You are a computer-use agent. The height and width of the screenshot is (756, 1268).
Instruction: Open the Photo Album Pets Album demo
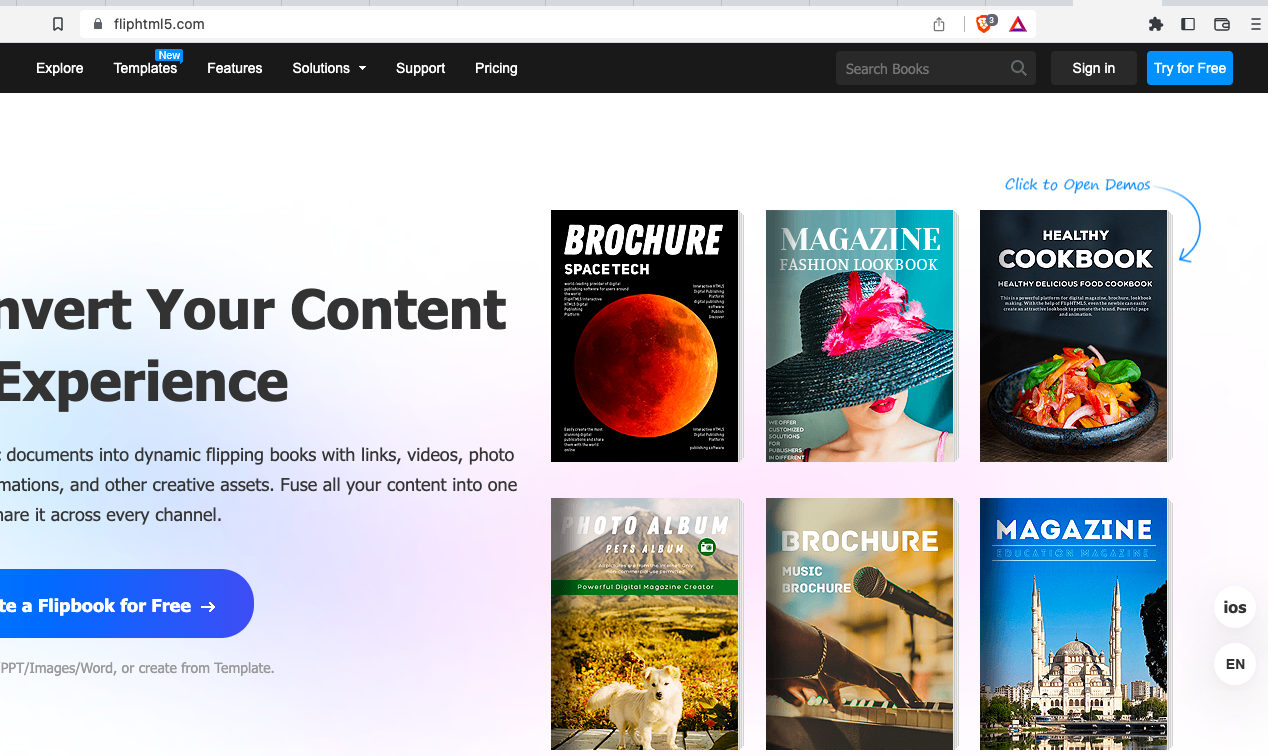645,624
